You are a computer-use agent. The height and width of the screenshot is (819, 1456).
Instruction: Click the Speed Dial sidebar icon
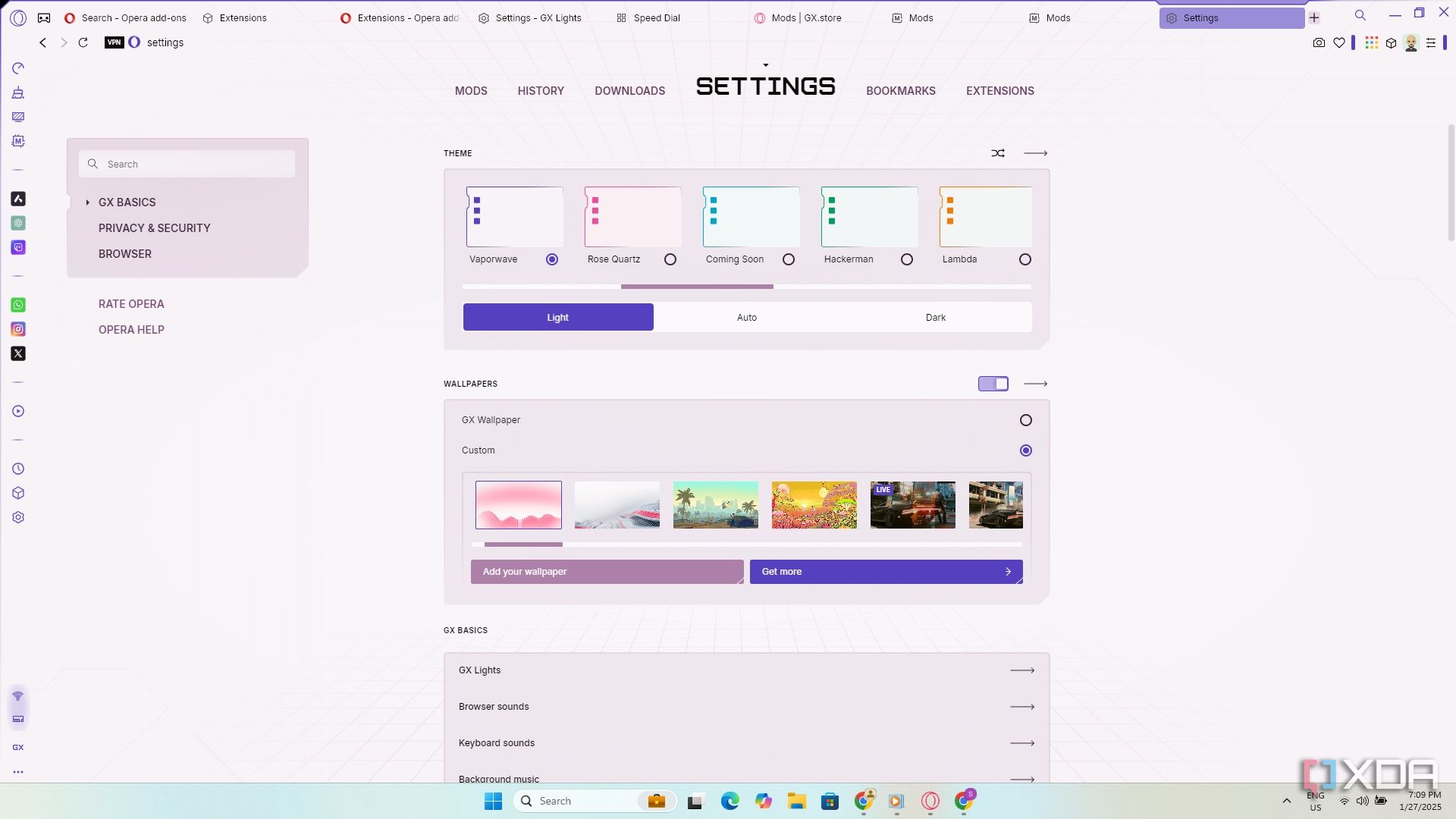(x=18, y=68)
